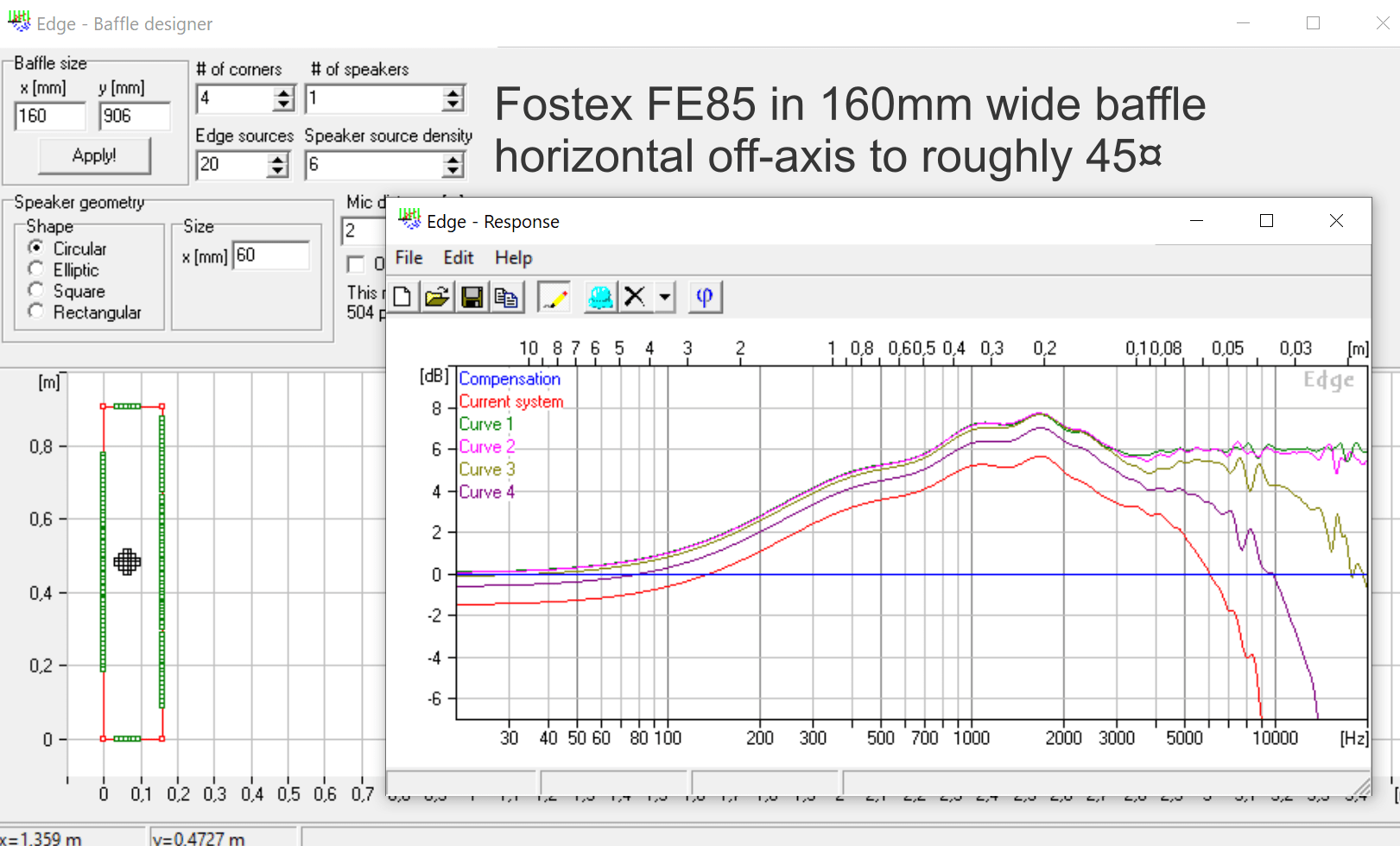
Task: Copy graph using the copy icon
Action: pos(506,297)
